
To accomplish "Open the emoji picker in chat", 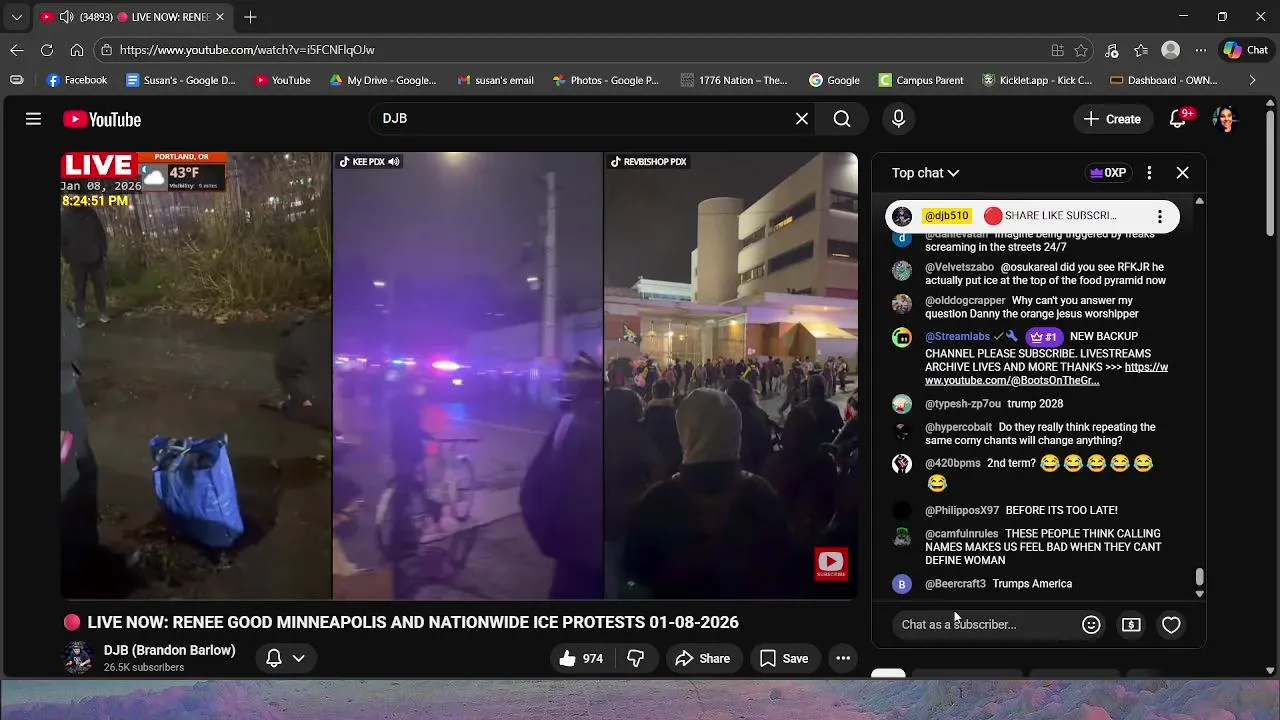I will (x=1091, y=625).
